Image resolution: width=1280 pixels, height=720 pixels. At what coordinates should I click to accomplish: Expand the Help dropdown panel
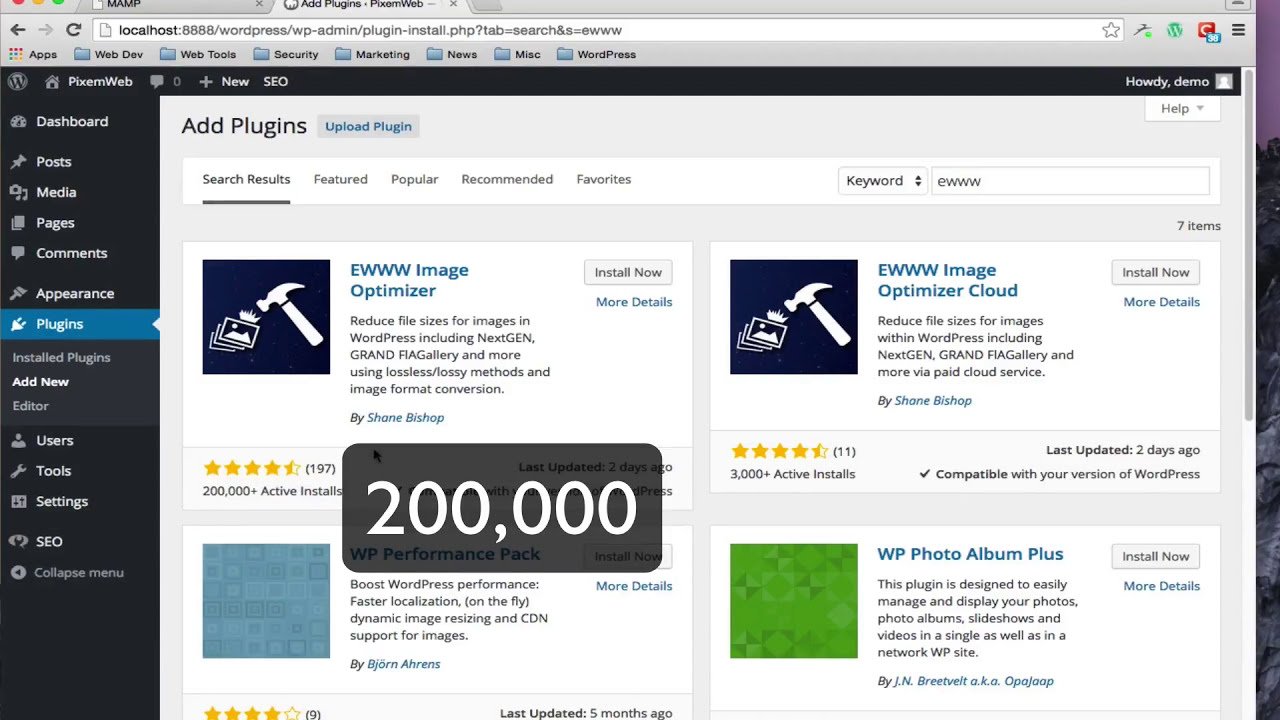click(1184, 108)
